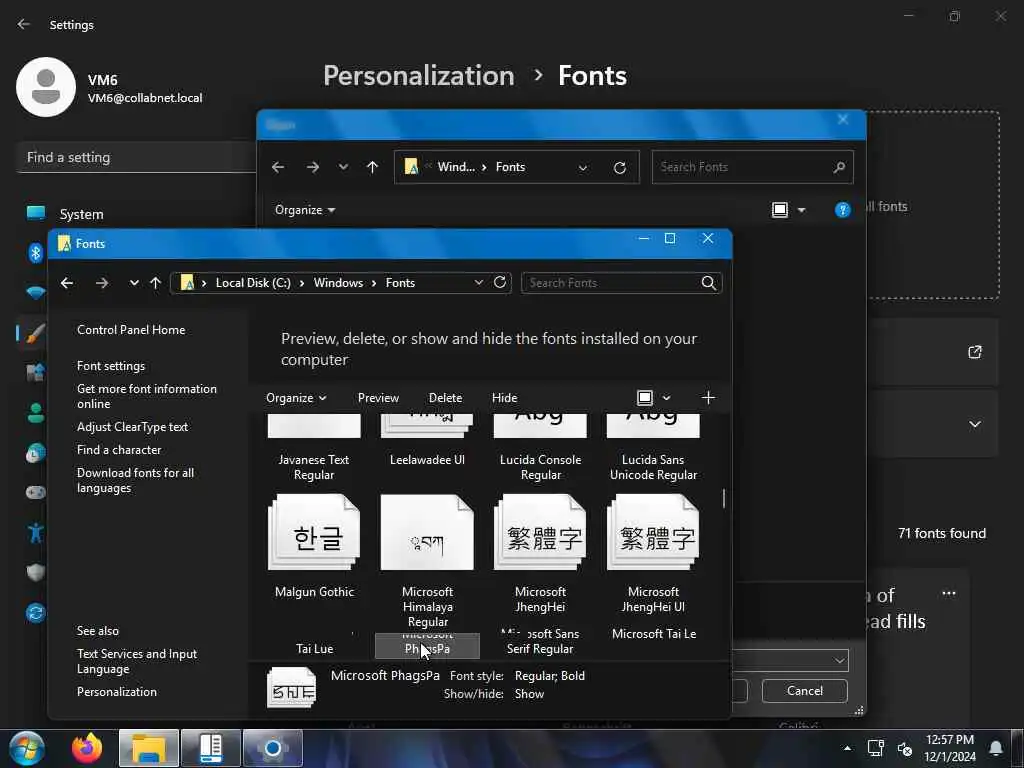1024x768 pixels.
Task: Click the search magnifier icon in the Fonts window
Action: (x=709, y=283)
